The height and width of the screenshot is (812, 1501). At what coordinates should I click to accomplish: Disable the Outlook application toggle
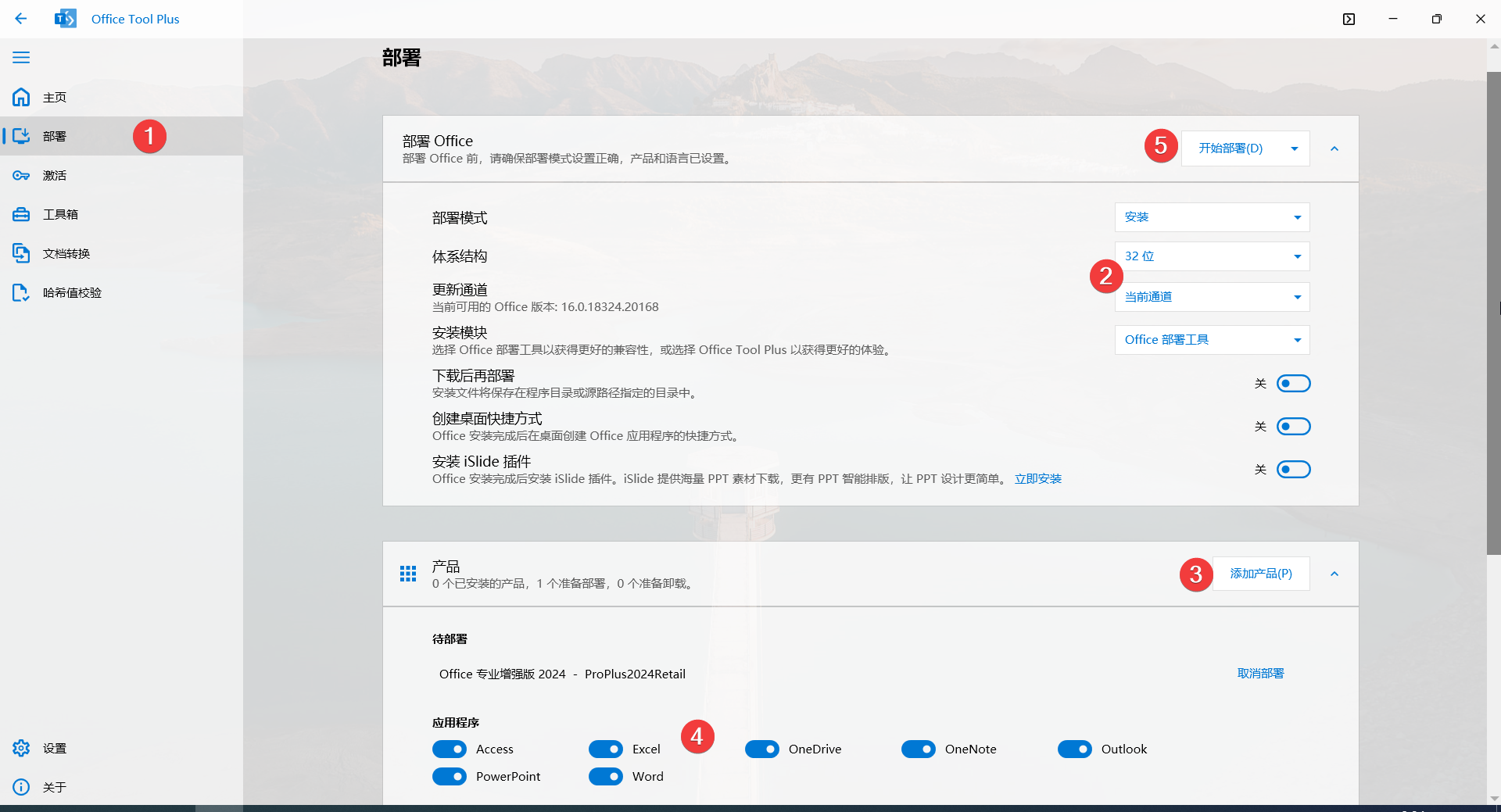coord(1075,749)
